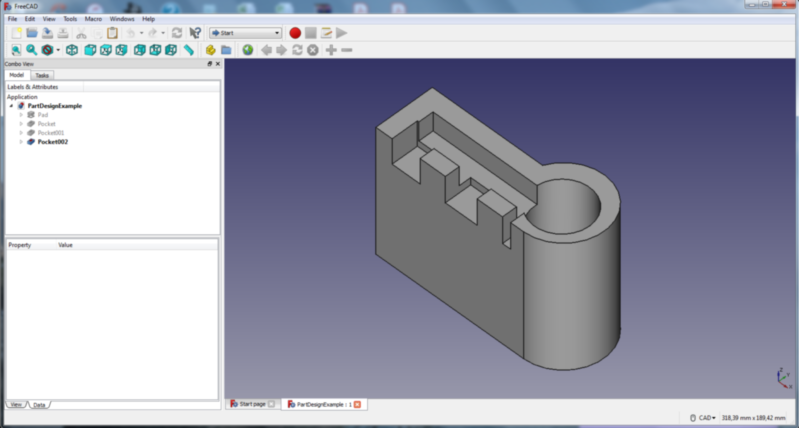The height and width of the screenshot is (428, 799).
Task: Open the draw style dropdown arrow
Action: 58,50
